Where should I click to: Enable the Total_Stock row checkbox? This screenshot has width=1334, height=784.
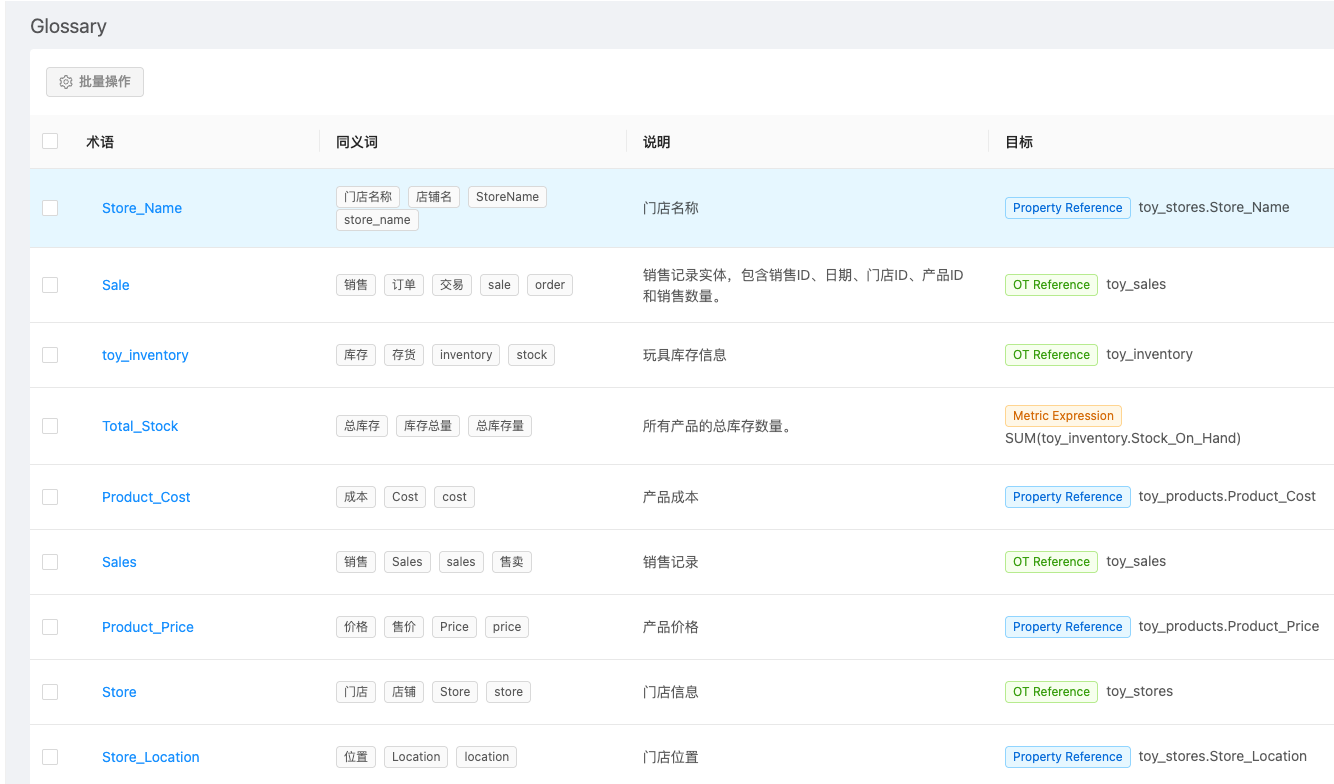click(x=50, y=426)
